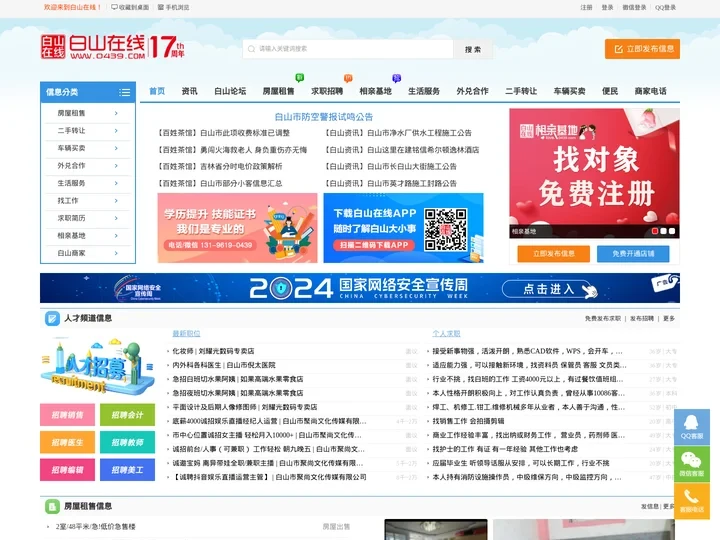Click the 最新职位 heading link

point(186,333)
